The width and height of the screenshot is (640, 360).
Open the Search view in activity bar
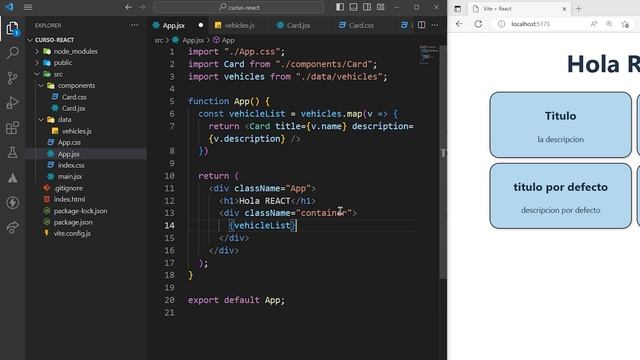pos(13,53)
